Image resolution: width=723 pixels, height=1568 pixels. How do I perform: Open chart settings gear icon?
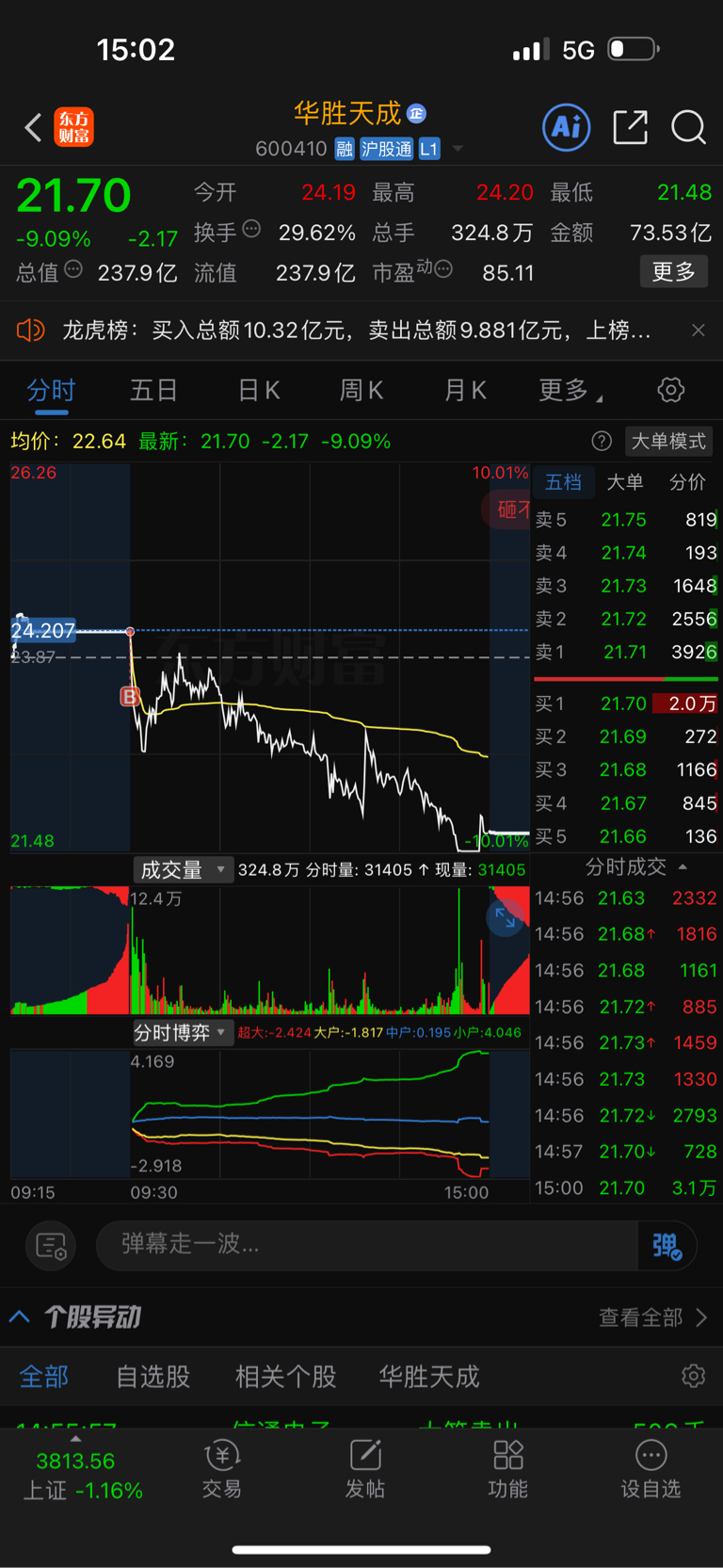[x=670, y=390]
